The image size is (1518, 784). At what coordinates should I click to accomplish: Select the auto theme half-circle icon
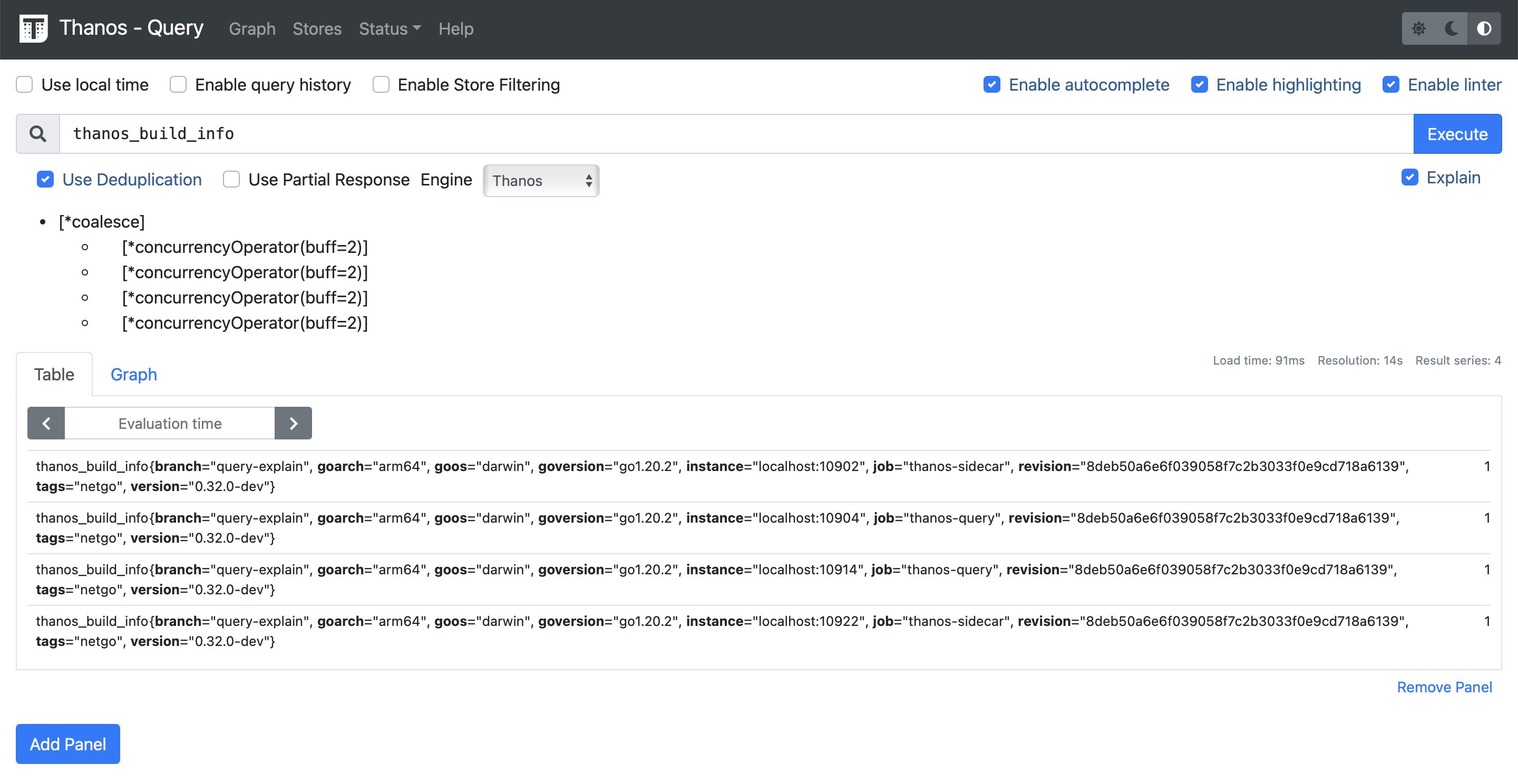click(x=1484, y=28)
